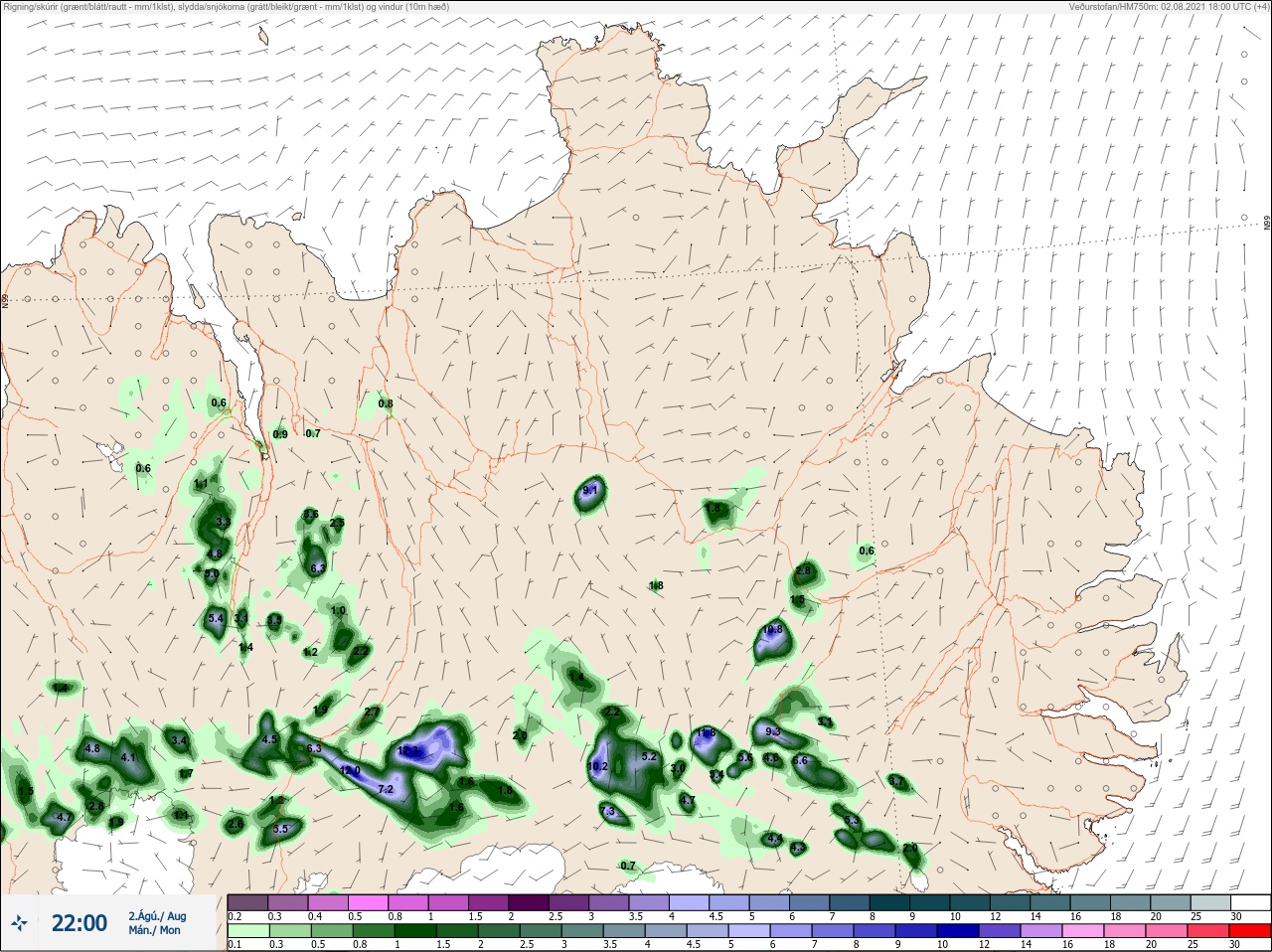Click the 4.6 precipitation value
Screen dimensions: 1272x952
point(771,758)
